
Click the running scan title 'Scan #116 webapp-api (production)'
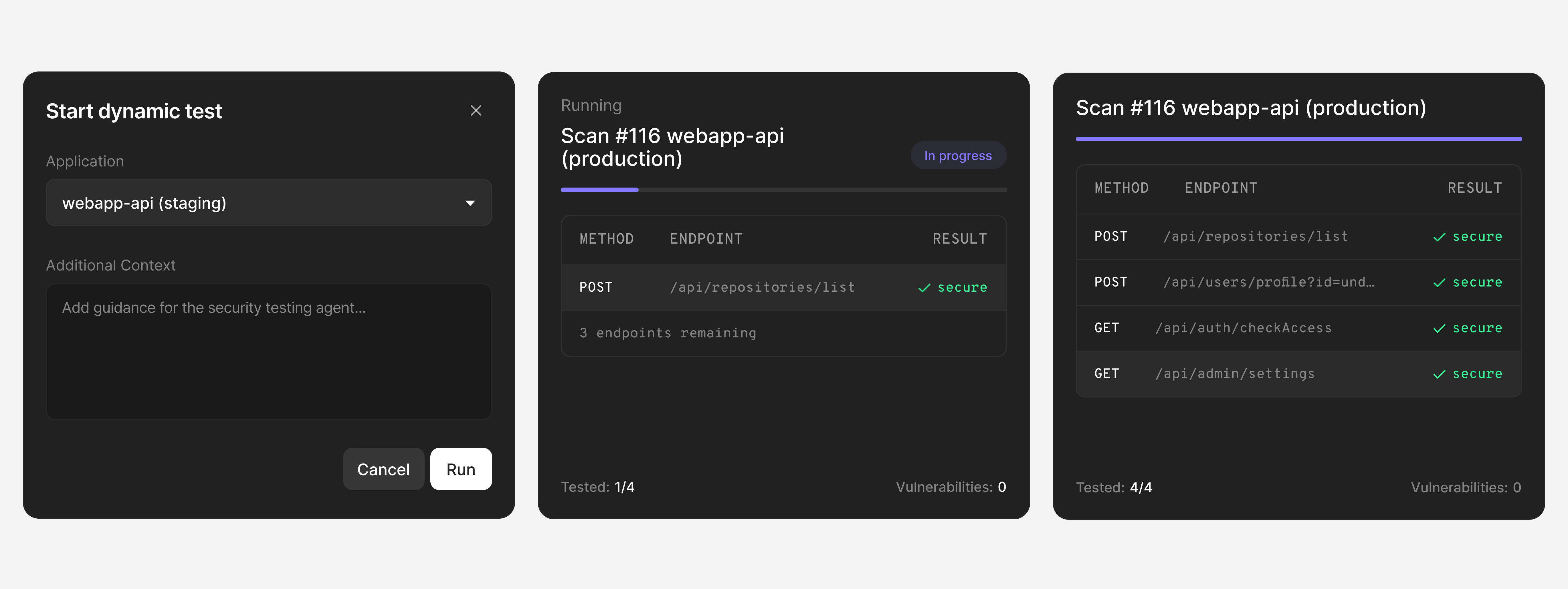click(672, 147)
